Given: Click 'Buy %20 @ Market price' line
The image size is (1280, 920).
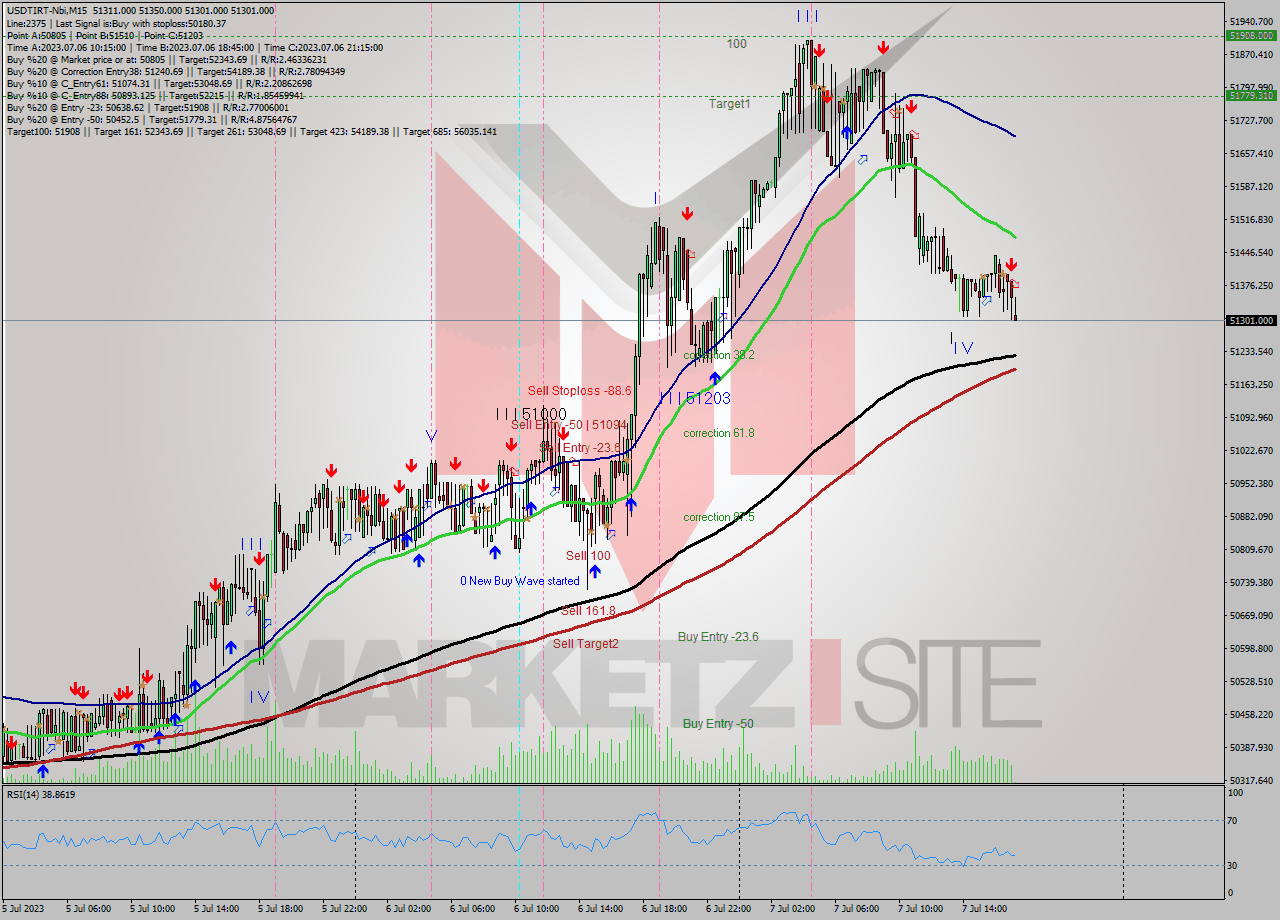Looking at the screenshot, I should [x=165, y=59].
